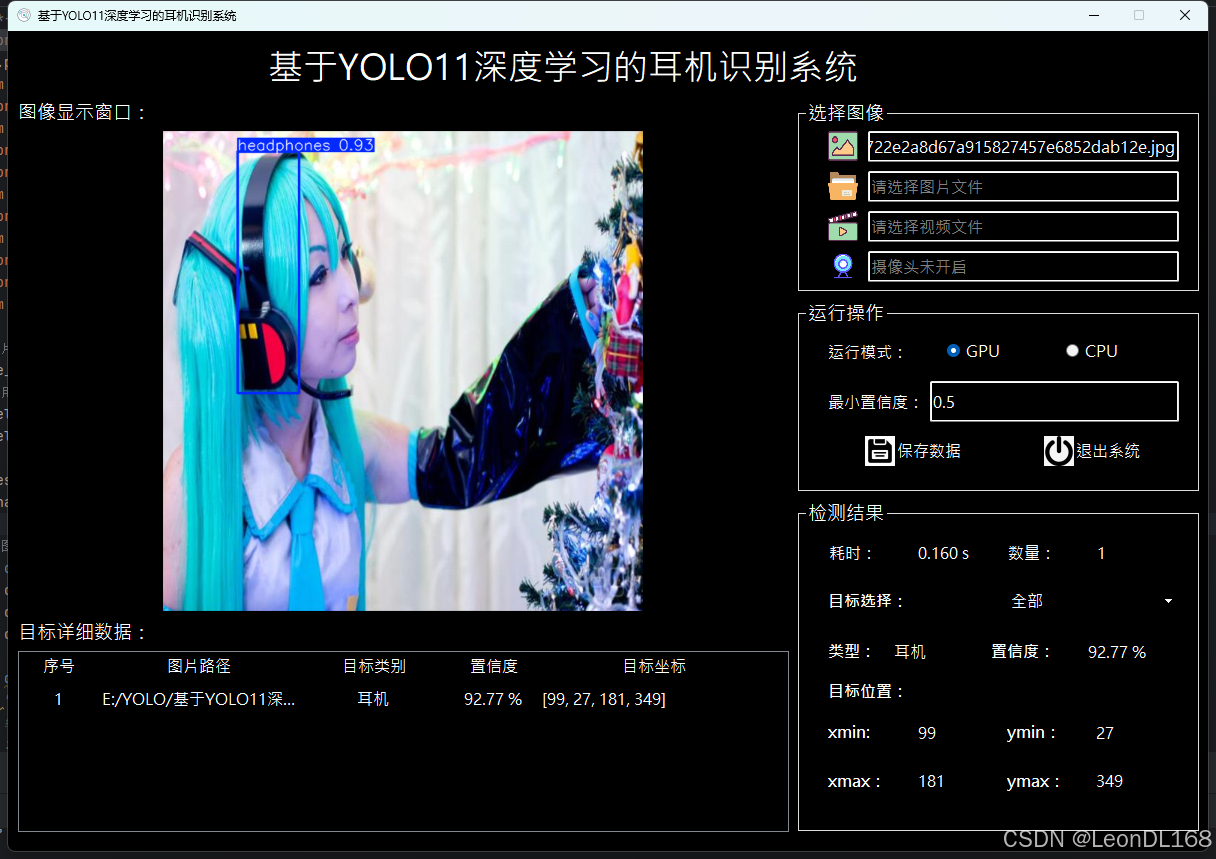
Task: Click the floppy disk save data icon
Action: point(880,451)
